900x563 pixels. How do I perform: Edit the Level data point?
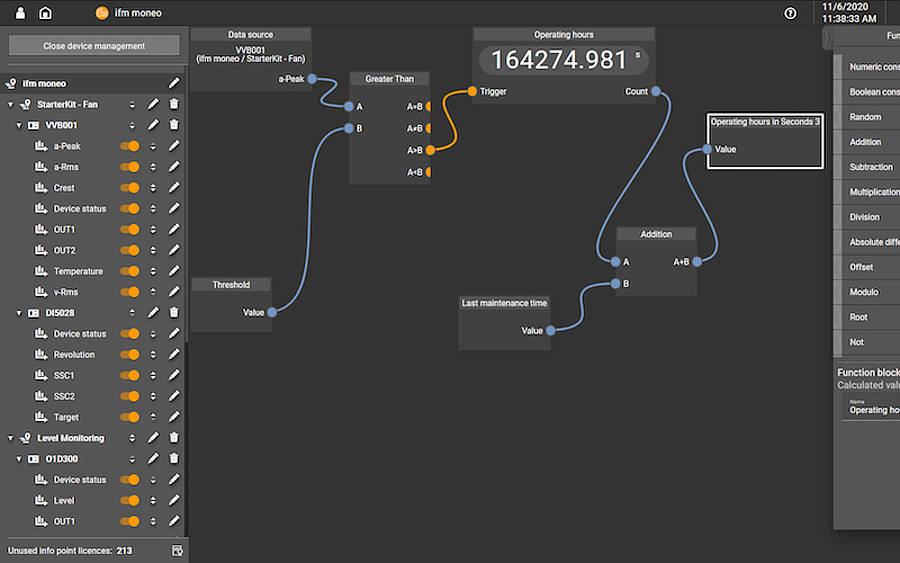[174, 500]
